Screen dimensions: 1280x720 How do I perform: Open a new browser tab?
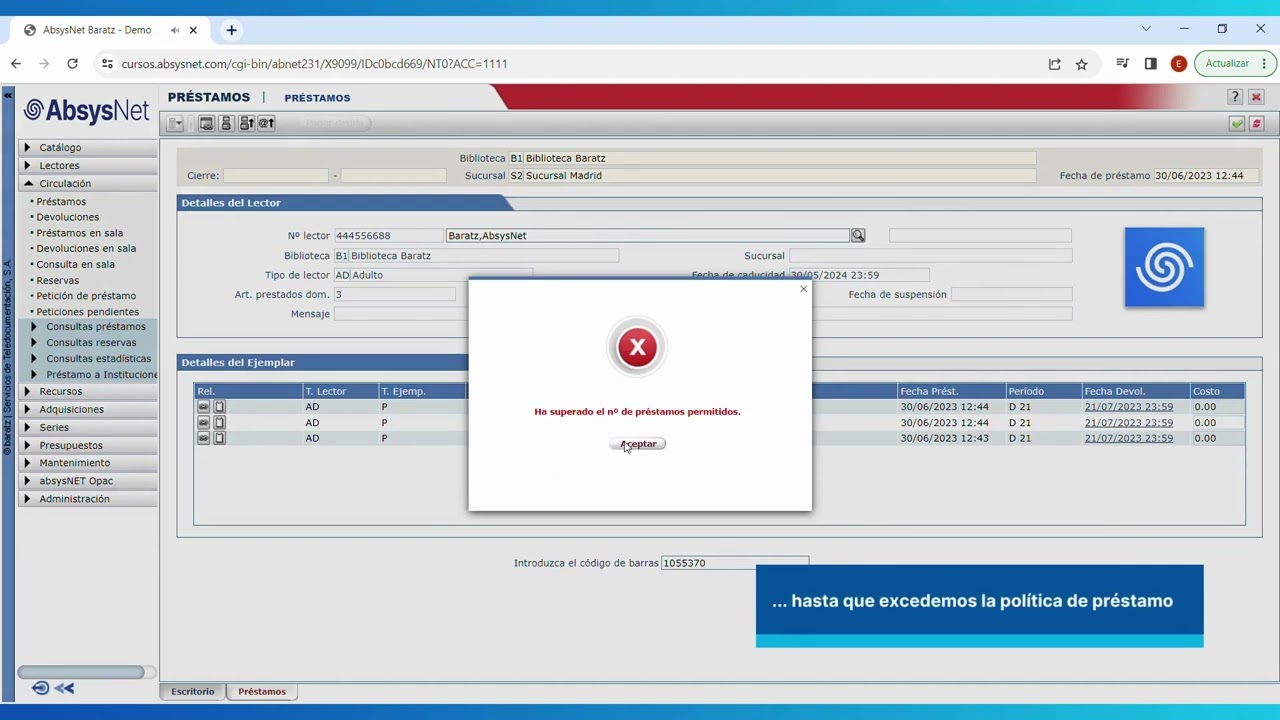point(231,30)
